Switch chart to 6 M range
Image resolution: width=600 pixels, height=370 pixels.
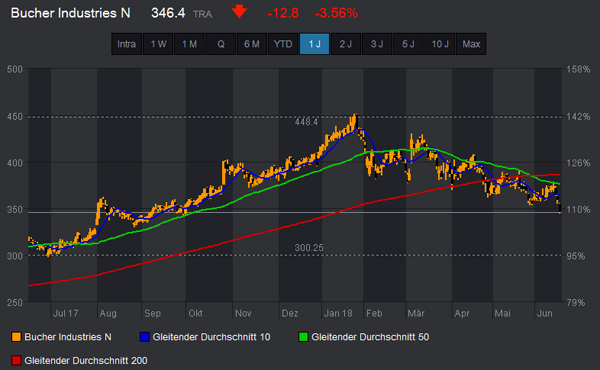click(252, 44)
